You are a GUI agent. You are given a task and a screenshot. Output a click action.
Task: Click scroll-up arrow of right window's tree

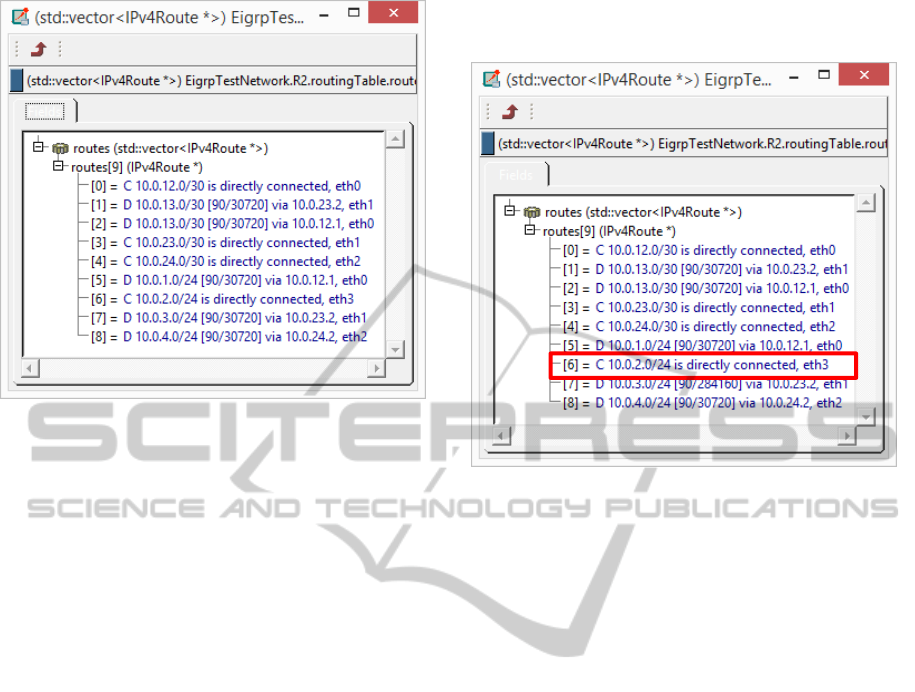coord(867,203)
